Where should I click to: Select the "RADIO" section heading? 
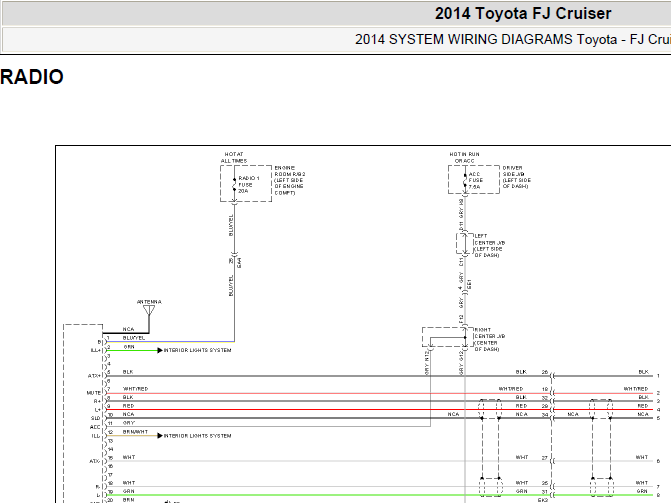pyautogui.click(x=32, y=77)
